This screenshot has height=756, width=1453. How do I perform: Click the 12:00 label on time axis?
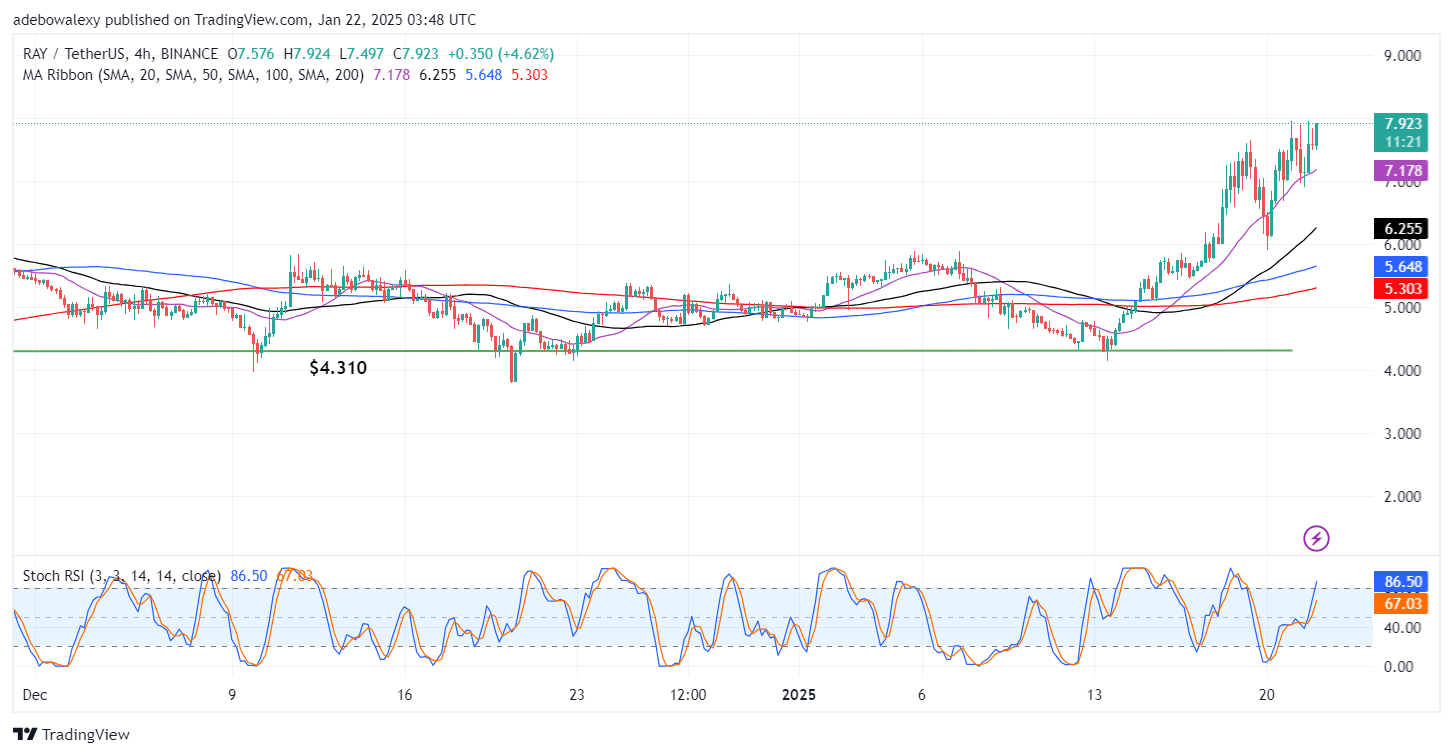[x=689, y=694]
